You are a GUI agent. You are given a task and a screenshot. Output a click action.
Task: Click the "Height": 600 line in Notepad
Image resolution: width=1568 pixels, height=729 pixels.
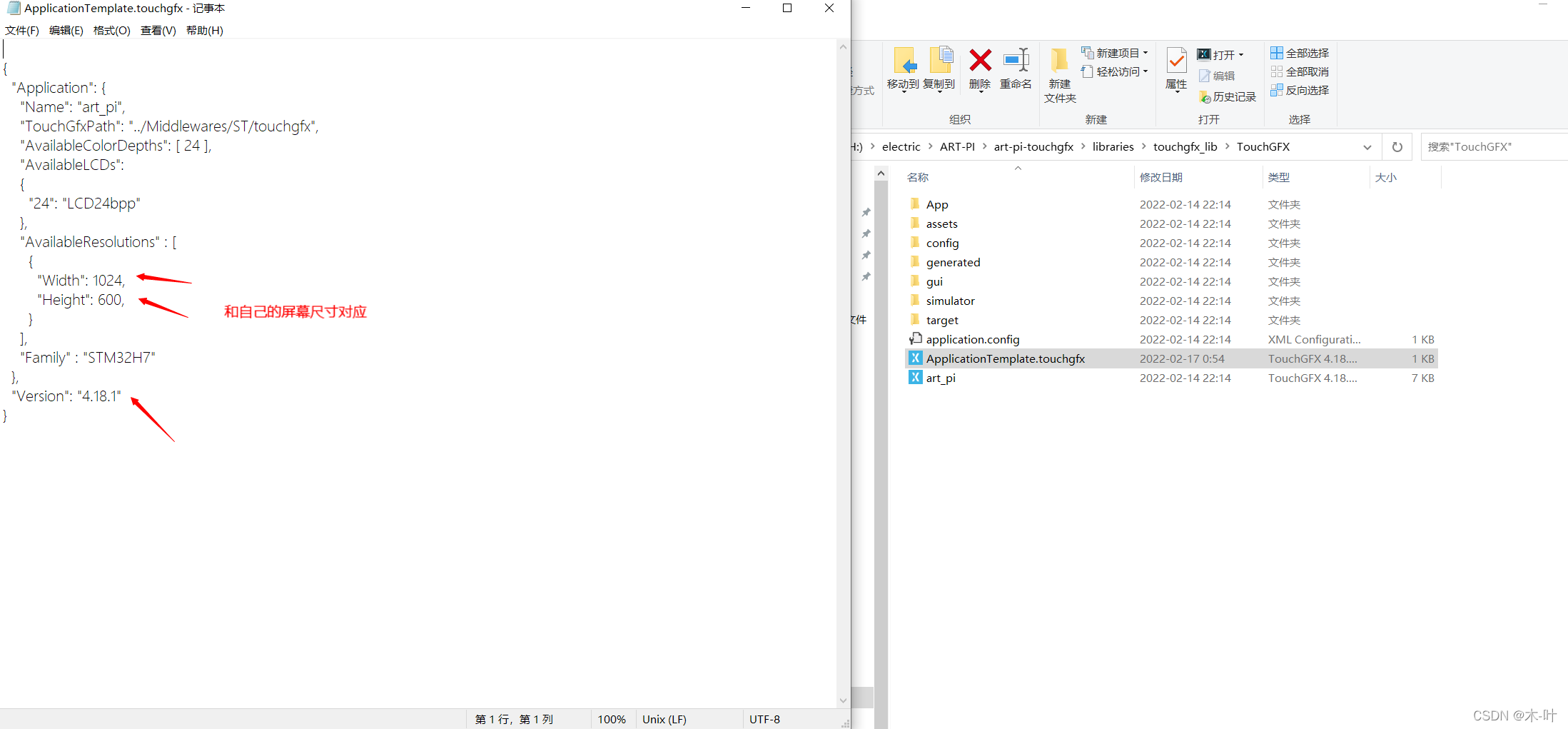(81, 300)
